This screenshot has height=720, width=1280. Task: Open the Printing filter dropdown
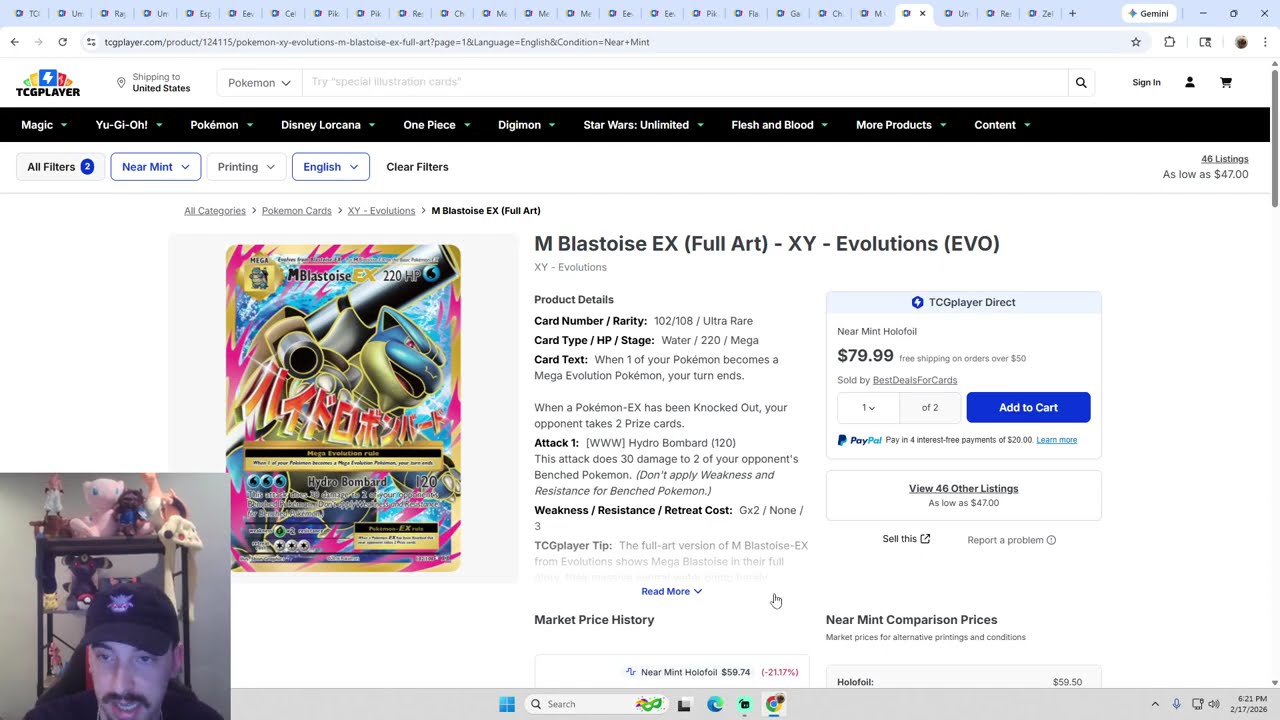pos(246,167)
